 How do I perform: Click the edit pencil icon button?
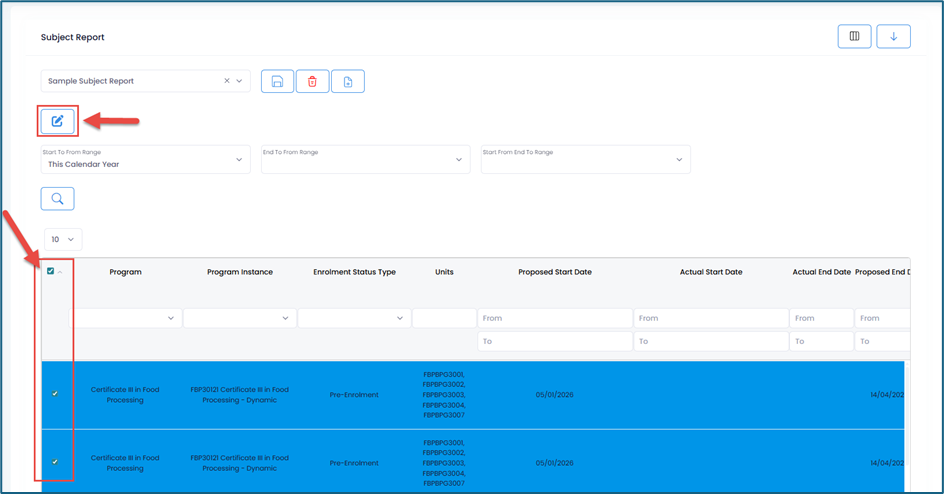[x=57, y=121]
